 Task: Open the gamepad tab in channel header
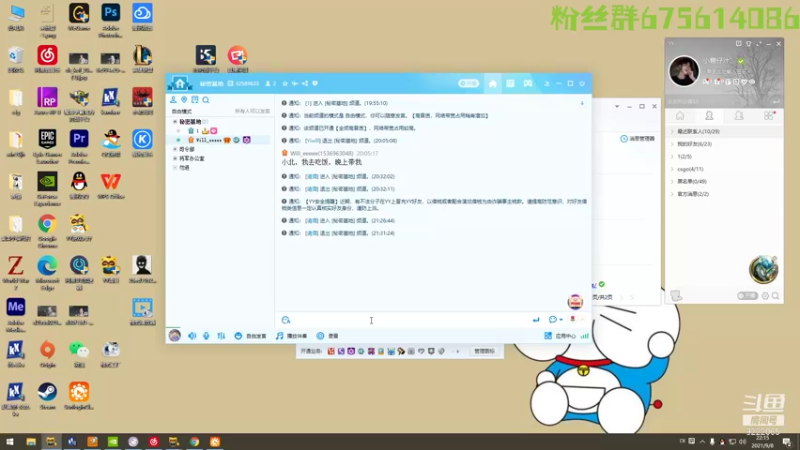point(528,83)
